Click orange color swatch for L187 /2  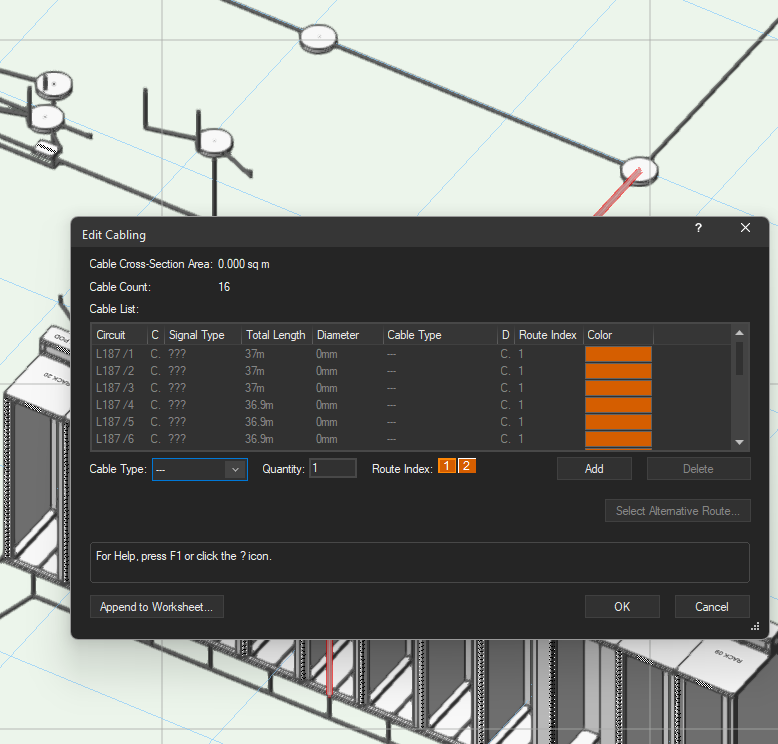click(618, 371)
